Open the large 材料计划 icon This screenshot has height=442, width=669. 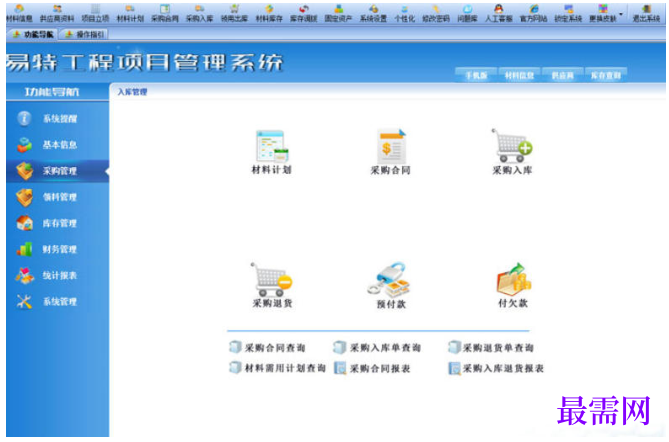[272, 152]
